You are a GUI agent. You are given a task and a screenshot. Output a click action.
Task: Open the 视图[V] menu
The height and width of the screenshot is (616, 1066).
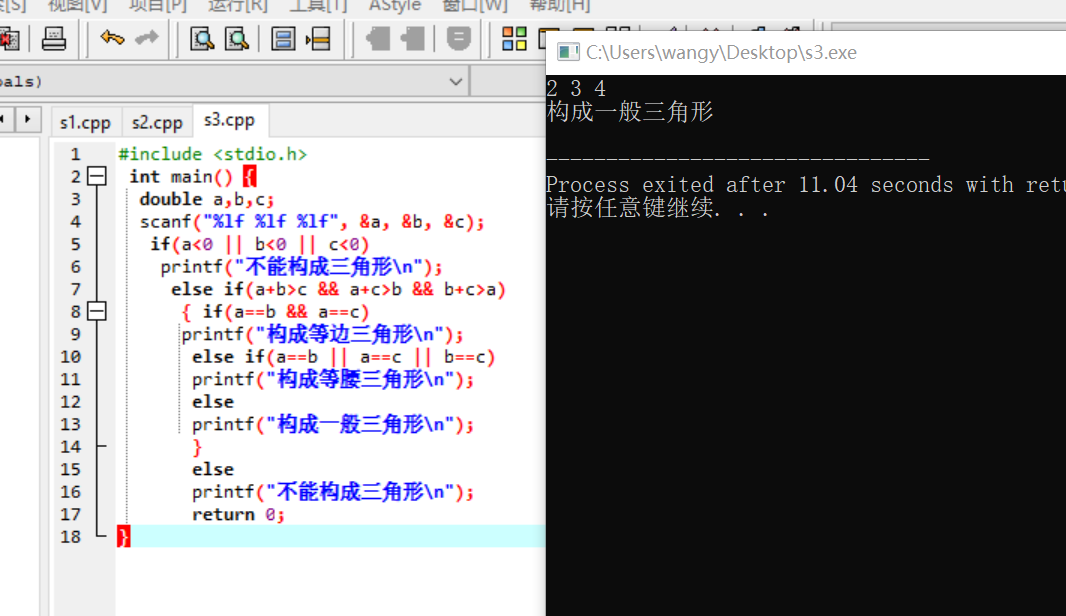click(x=78, y=6)
